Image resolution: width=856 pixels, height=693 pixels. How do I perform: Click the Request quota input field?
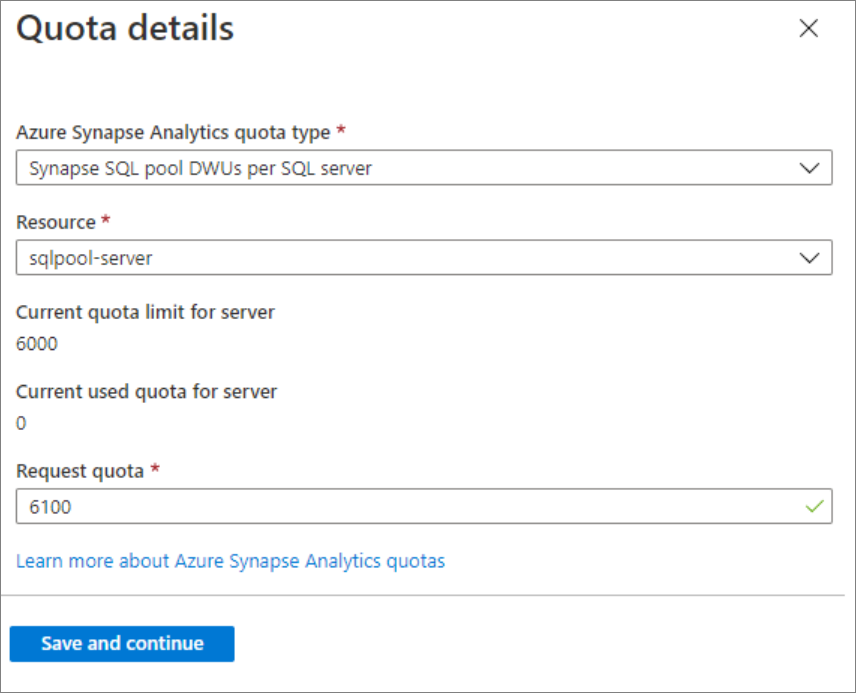pos(400,506)
